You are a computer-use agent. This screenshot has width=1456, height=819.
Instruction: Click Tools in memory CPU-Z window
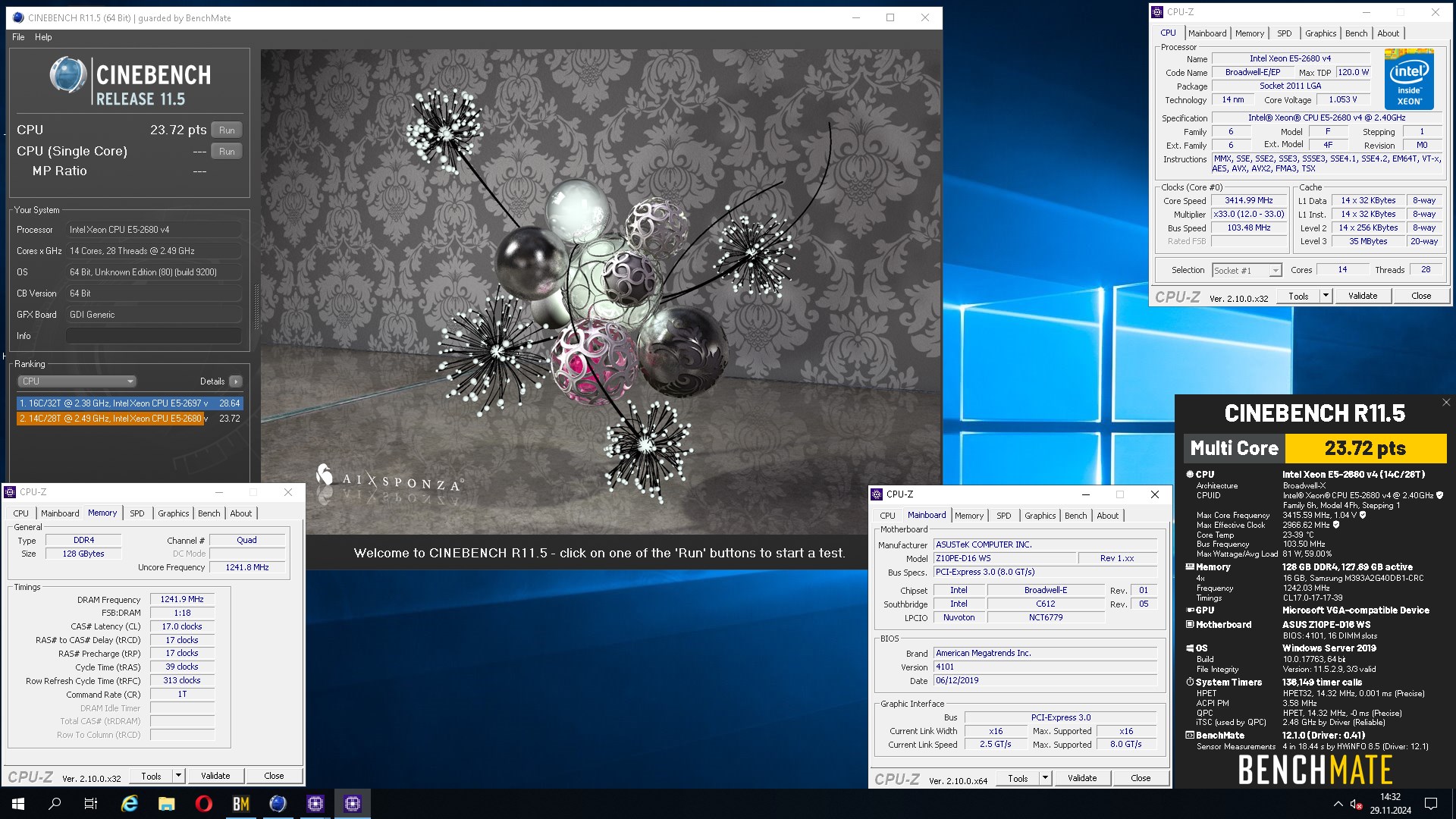[151, 777]
